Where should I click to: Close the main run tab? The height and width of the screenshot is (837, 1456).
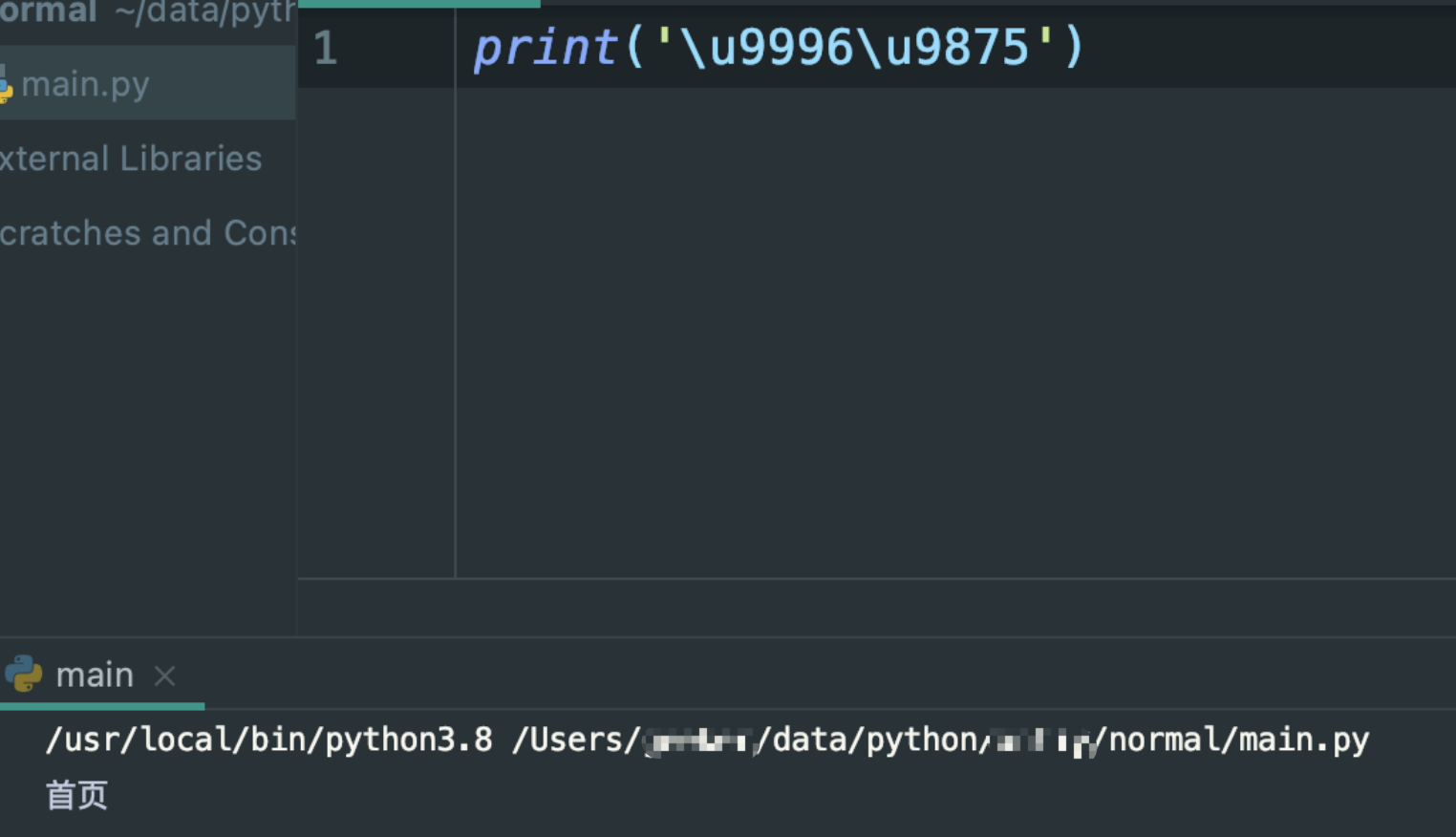pos(165,676)
